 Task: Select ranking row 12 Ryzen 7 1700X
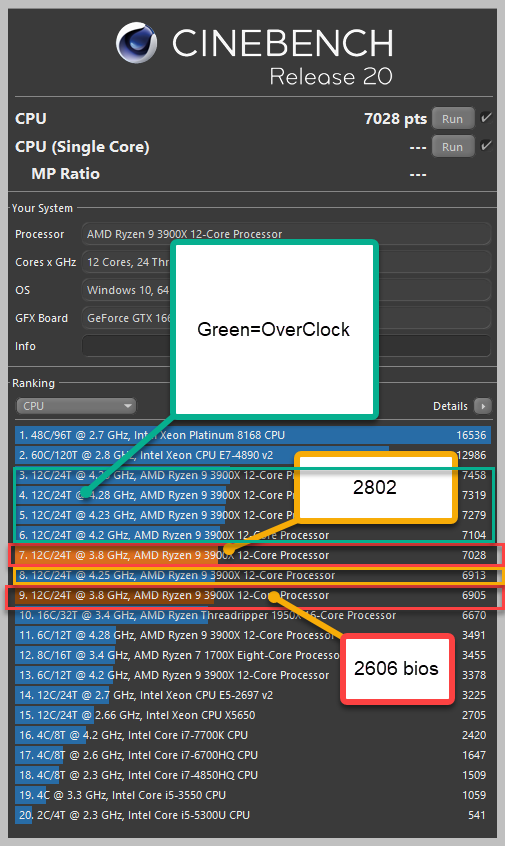pyautogui.click(x=253, y=655)
